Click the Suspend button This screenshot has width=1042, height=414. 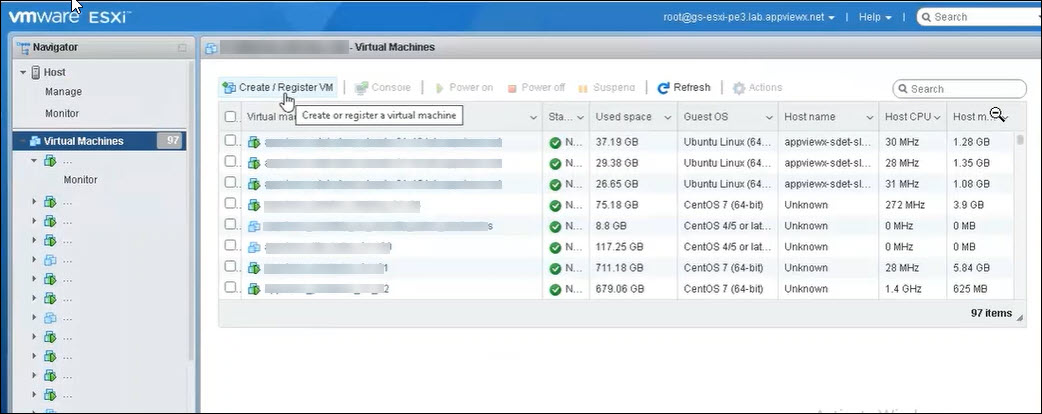(607, 88)
